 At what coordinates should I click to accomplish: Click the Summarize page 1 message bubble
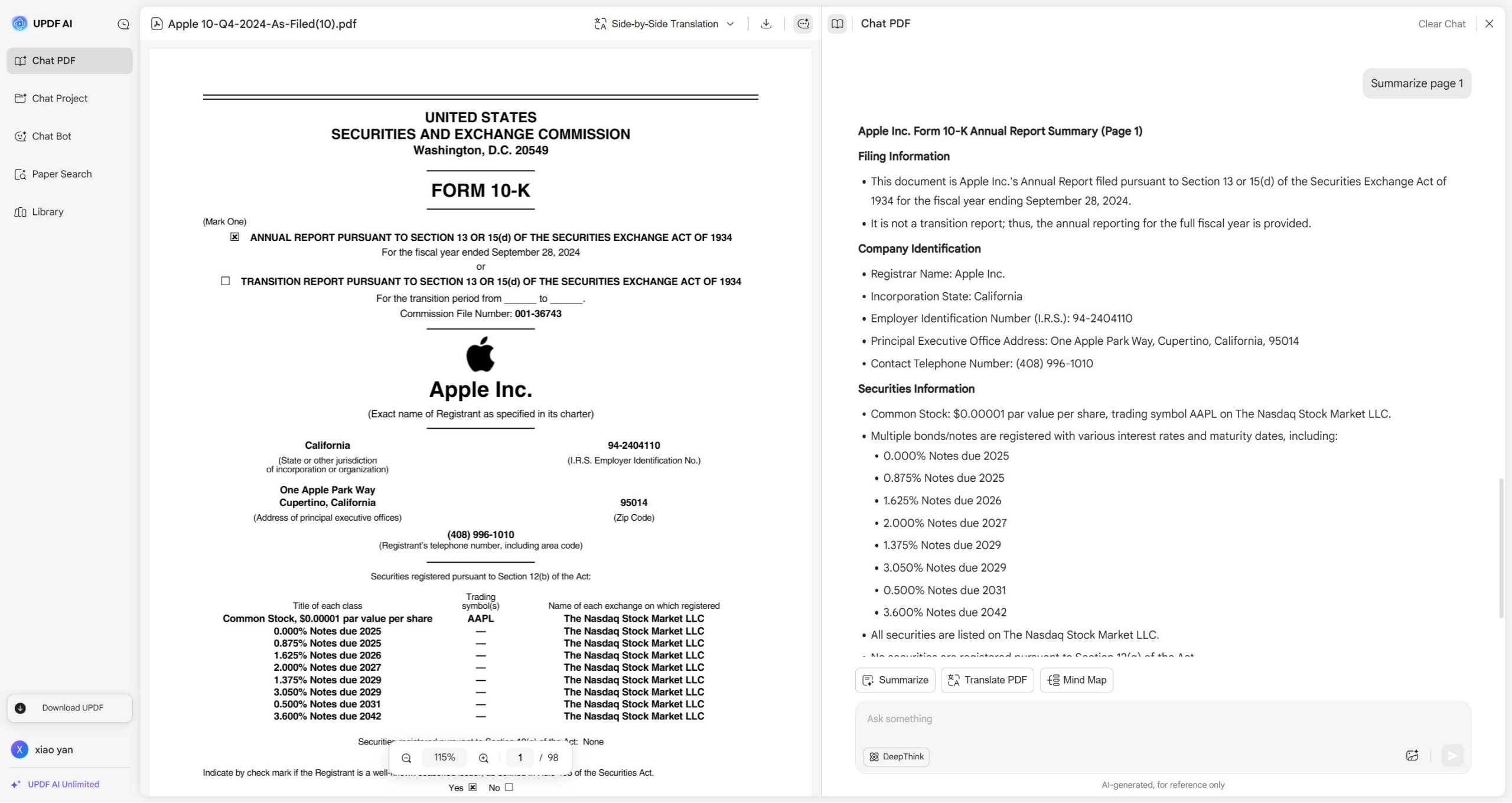1417,84
